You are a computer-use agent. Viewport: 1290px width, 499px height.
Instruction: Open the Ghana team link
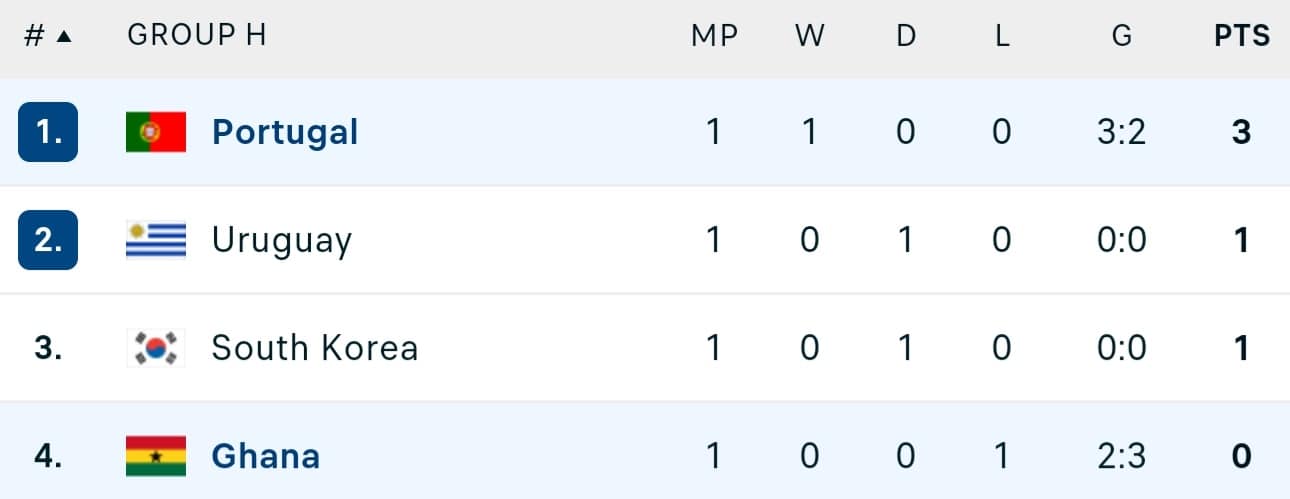click(x=266, y=456)
